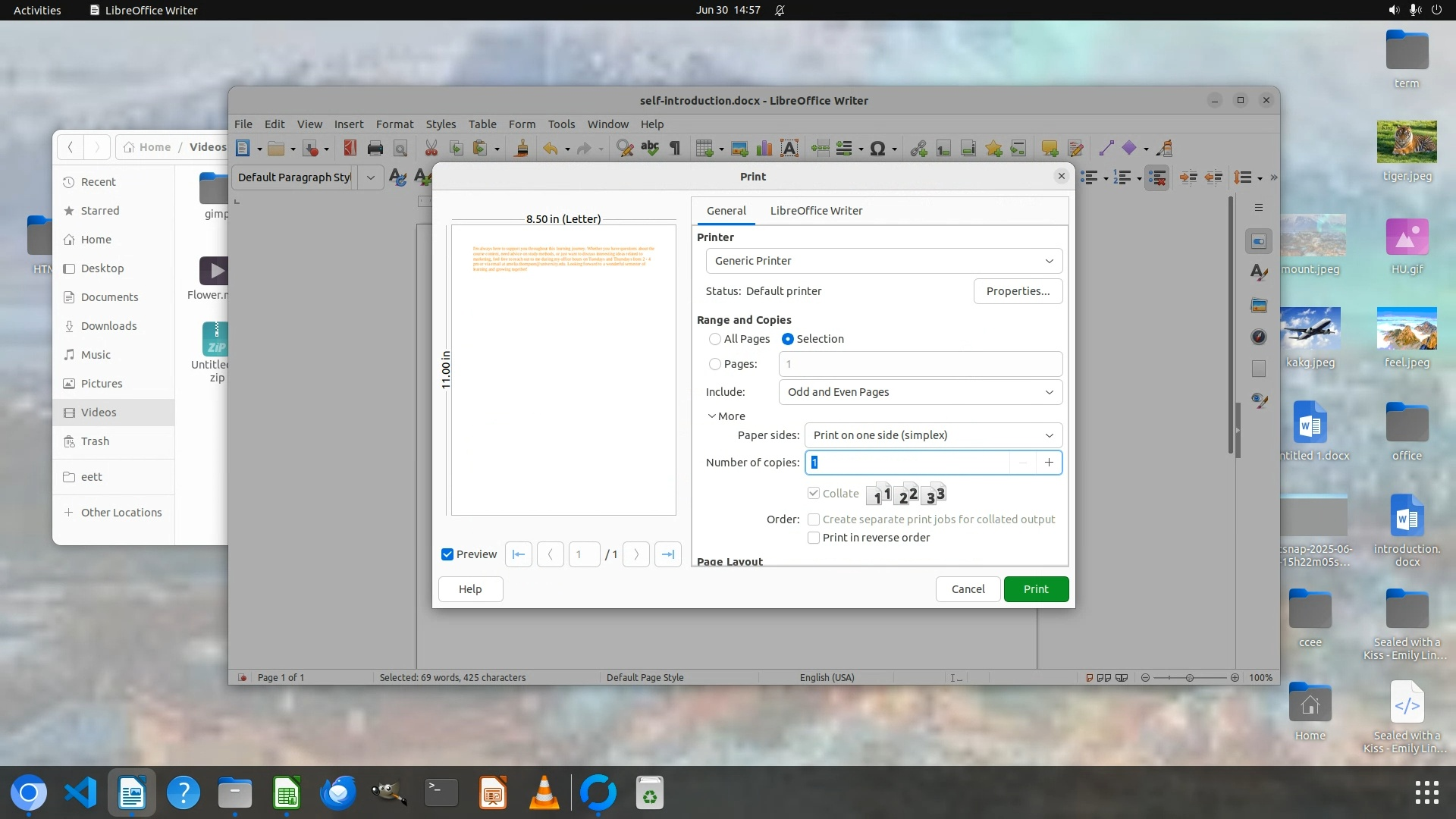
Task: Click the Insert Special Character omega icon
Action: click(x=877, y=149)
